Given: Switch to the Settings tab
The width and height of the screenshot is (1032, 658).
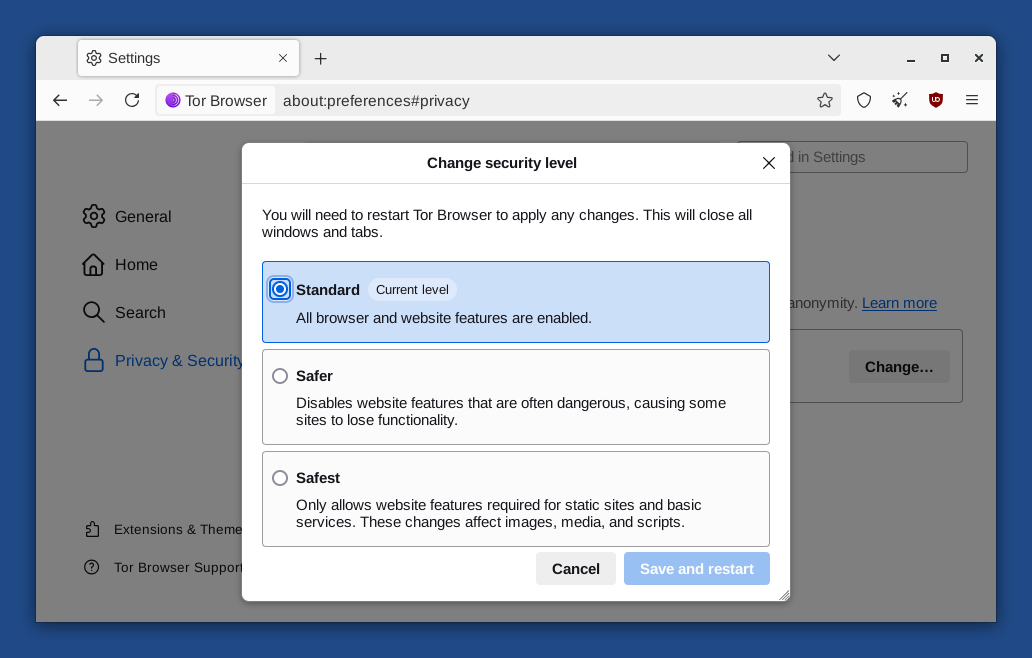Looking at the screenshot, I should click(x=180, y=58).
